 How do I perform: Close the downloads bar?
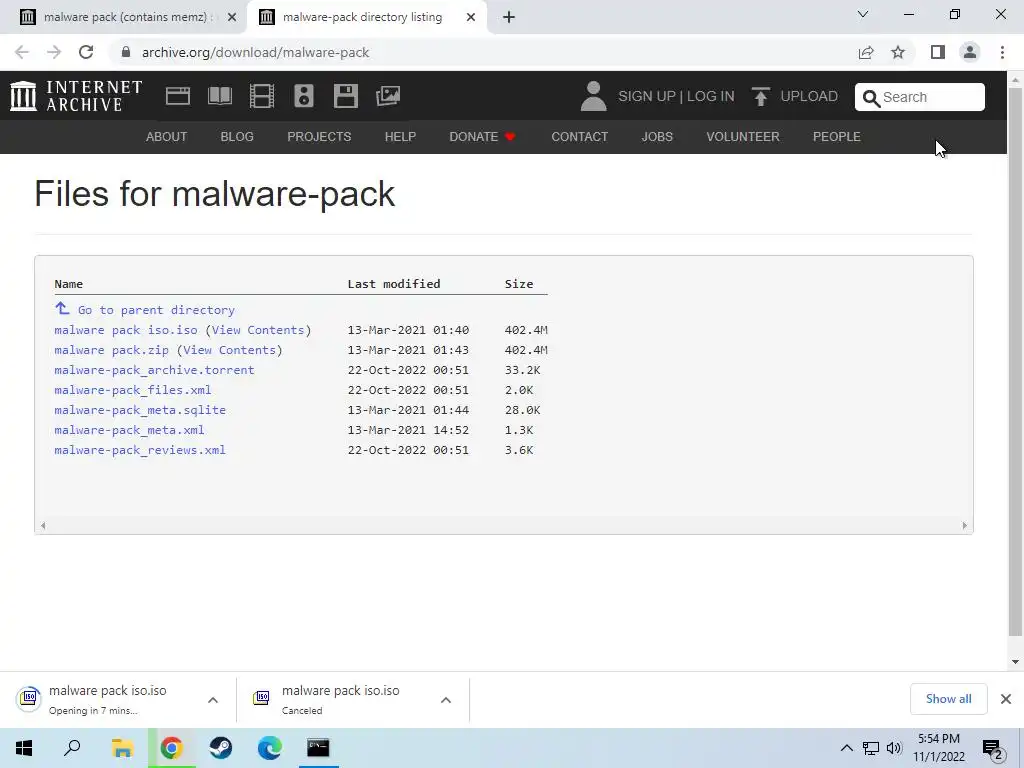(1006, 699)
